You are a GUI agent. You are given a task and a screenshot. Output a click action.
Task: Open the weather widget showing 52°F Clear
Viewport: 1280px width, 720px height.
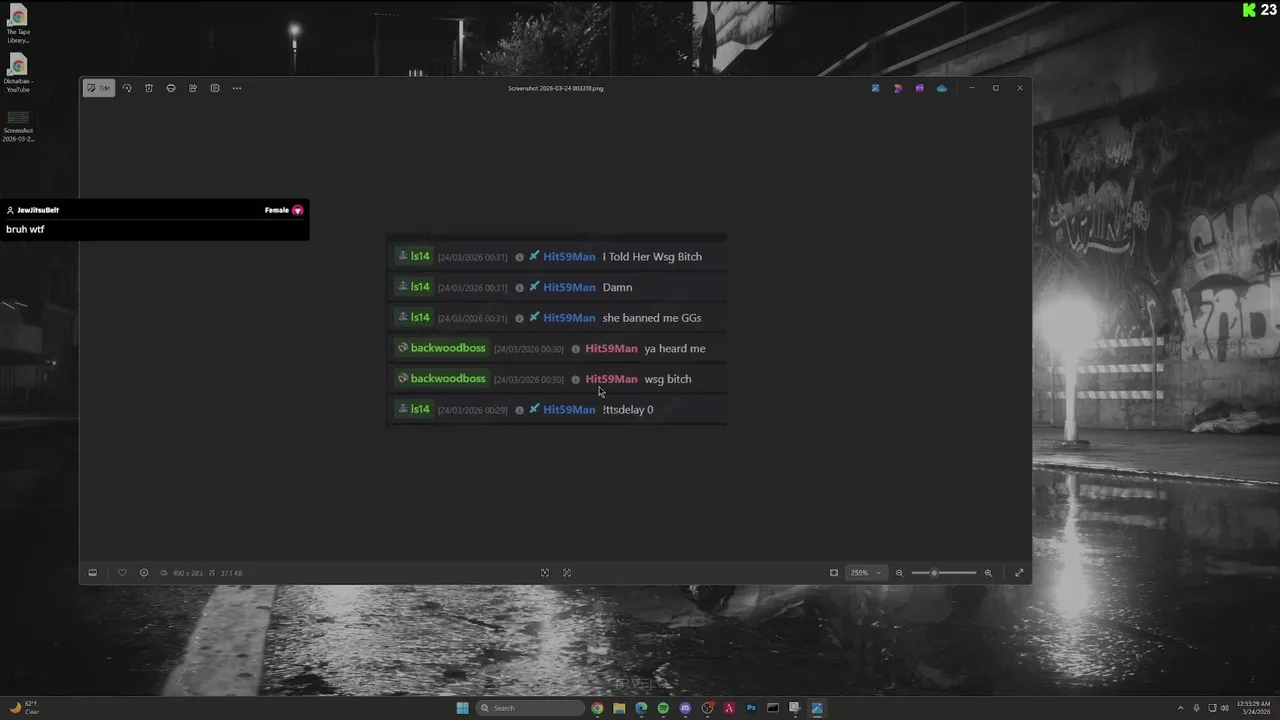(x=25, y=708)
